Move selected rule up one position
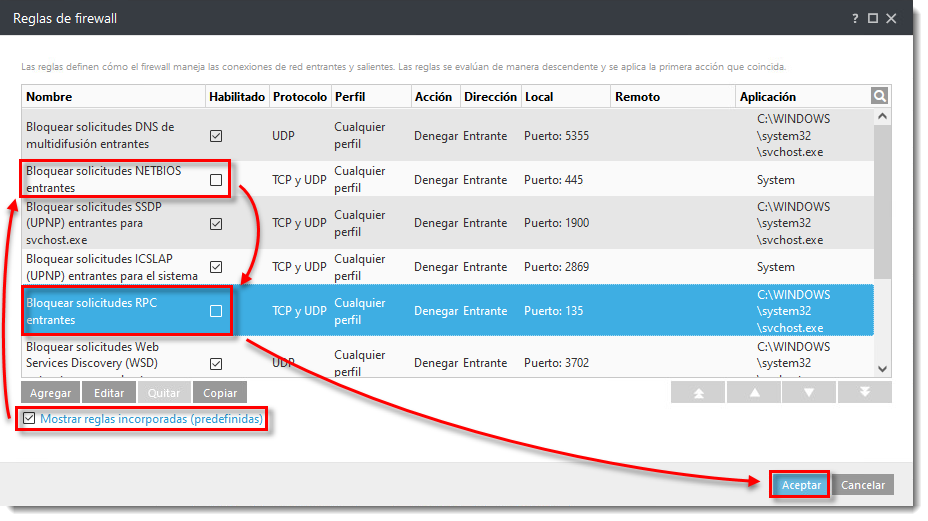 (x=753, y=393)
